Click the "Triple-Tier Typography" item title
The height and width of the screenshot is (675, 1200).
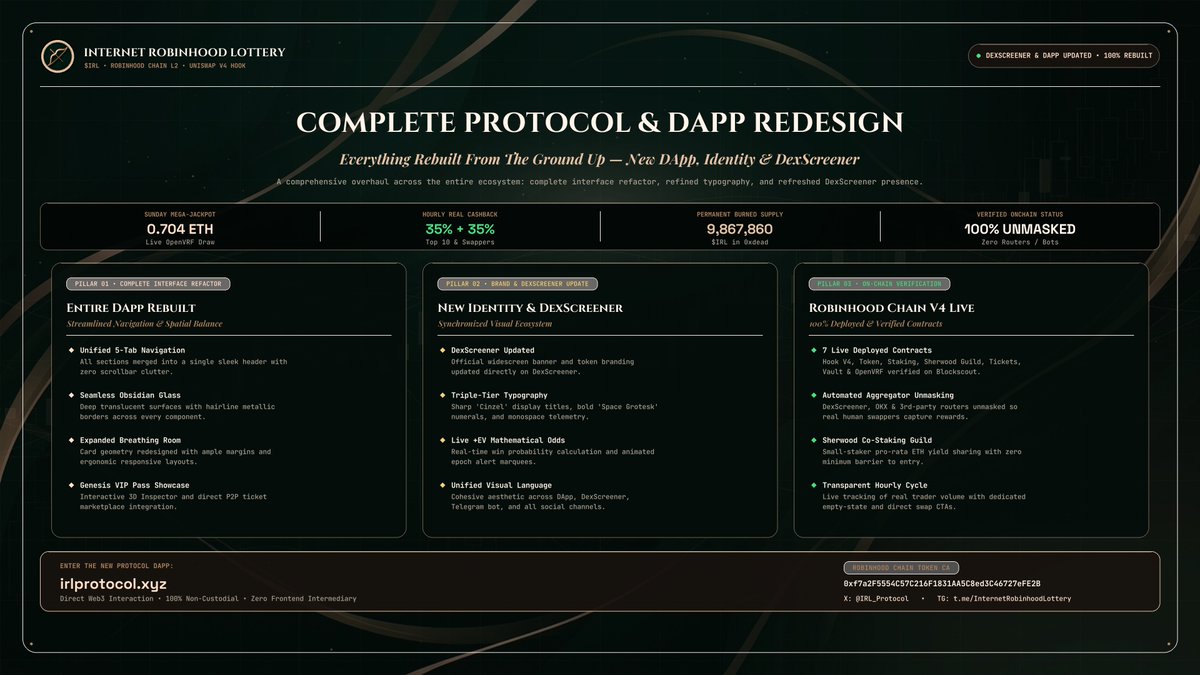point(500,395)
